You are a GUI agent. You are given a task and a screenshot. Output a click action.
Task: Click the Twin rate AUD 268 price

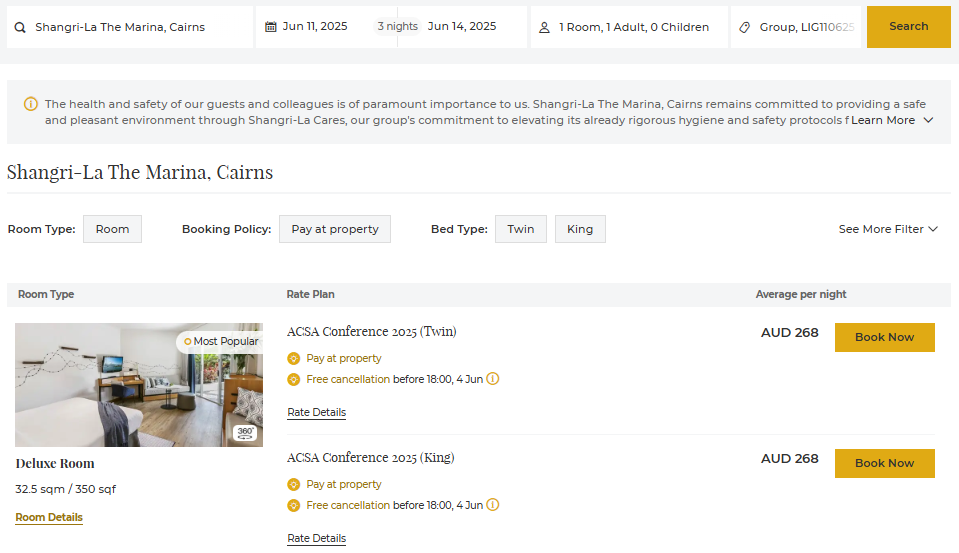click(x=790, y=333)
